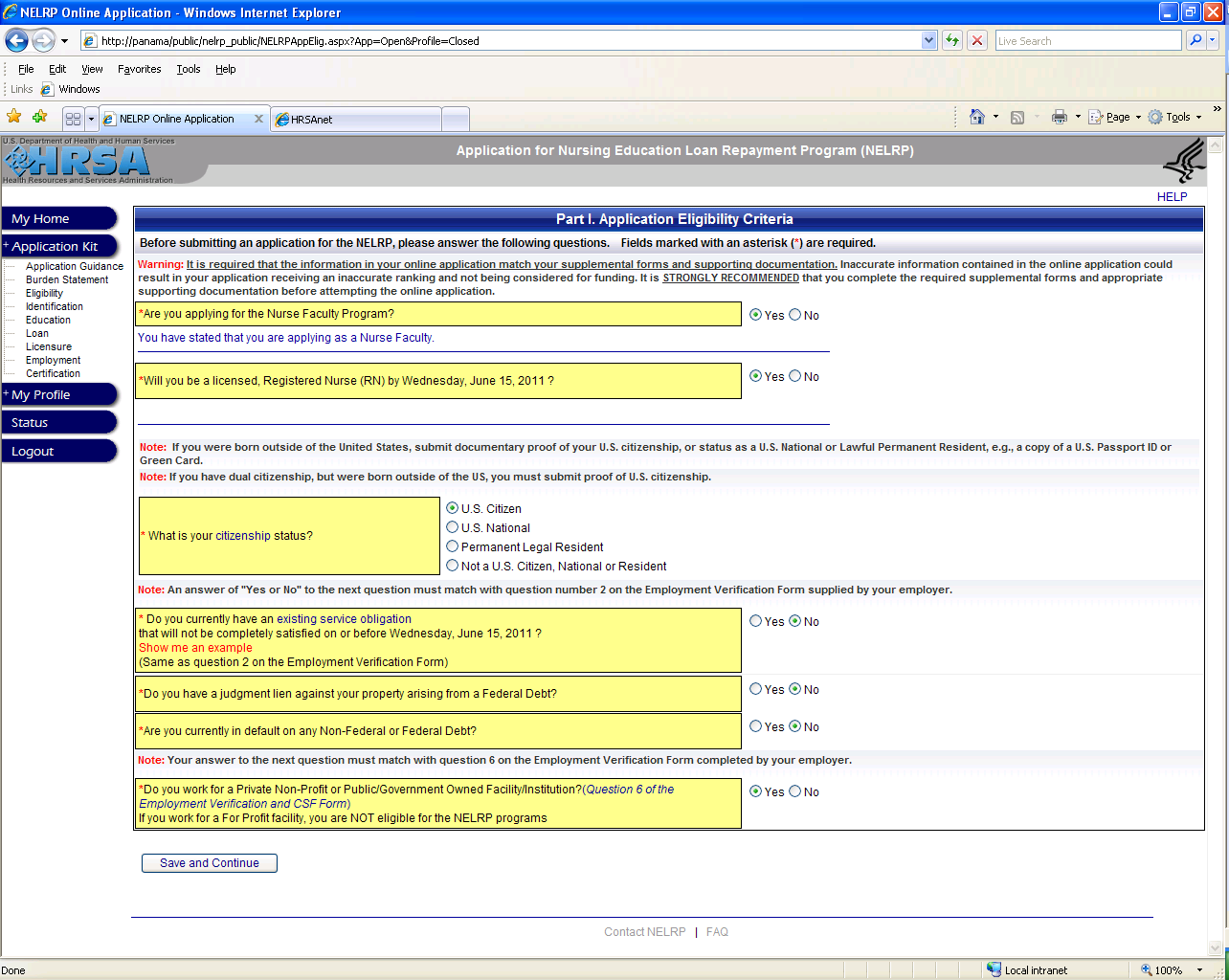Image resolution: width=1229 pixels, height=980 pixels.
Task: Open Licensure page in sidebar
Action: coord(49,346)
